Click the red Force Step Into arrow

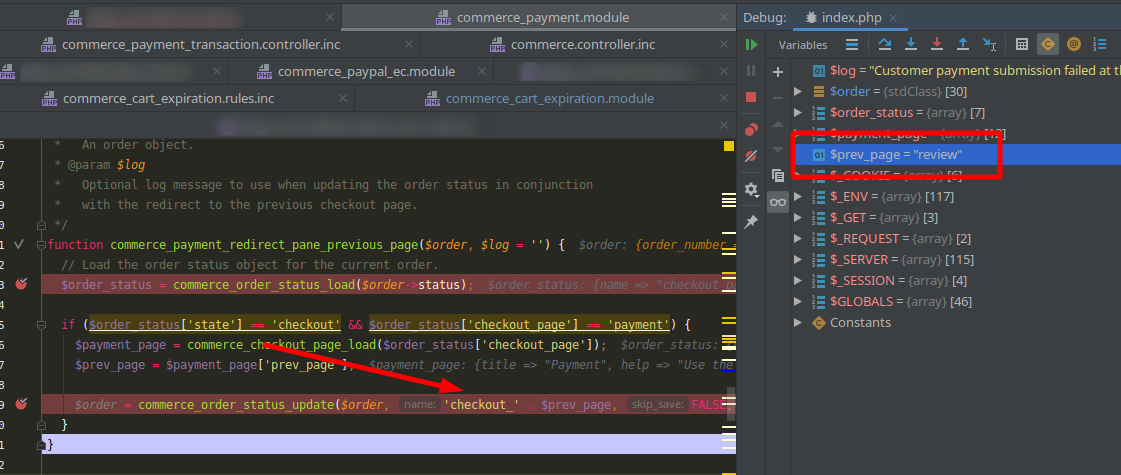(937, 44)
